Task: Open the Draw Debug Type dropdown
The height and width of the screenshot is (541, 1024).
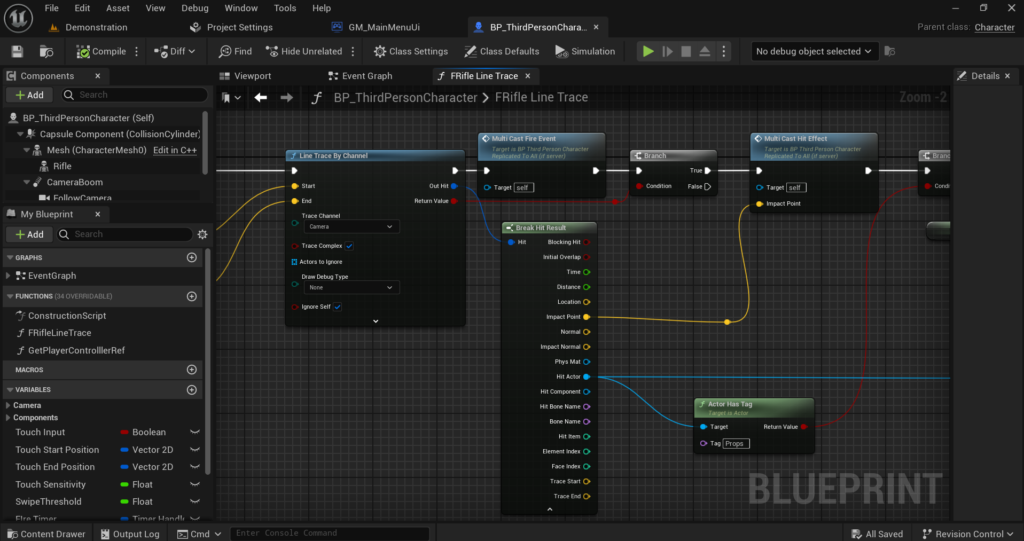Action: tap(351, 287)
